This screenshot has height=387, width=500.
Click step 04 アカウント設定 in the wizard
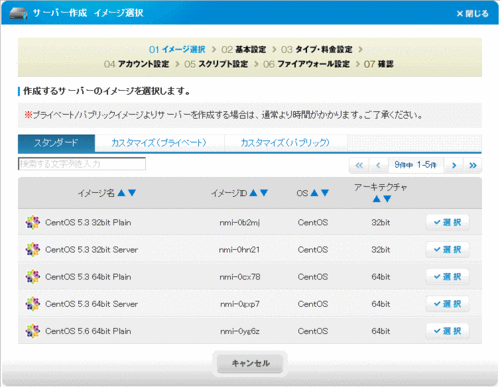click(137, 64)
